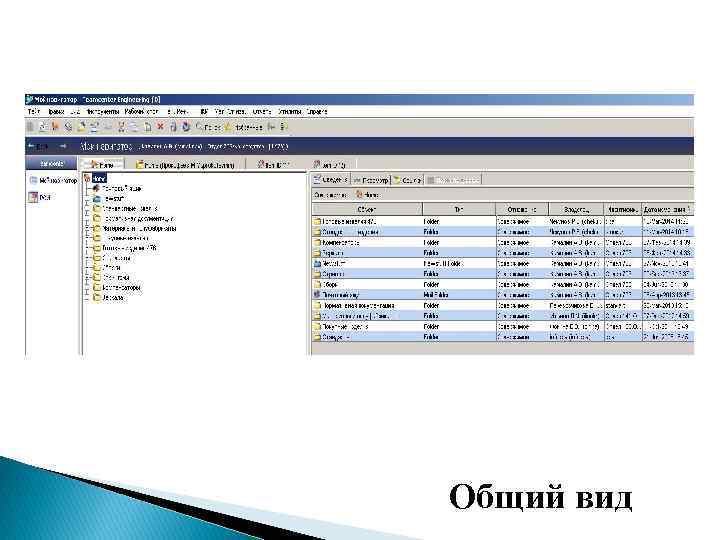The height and width of the screenshot is (540, 720).
Task: Select the Покупные изделия table row
Action: (503, 326)
